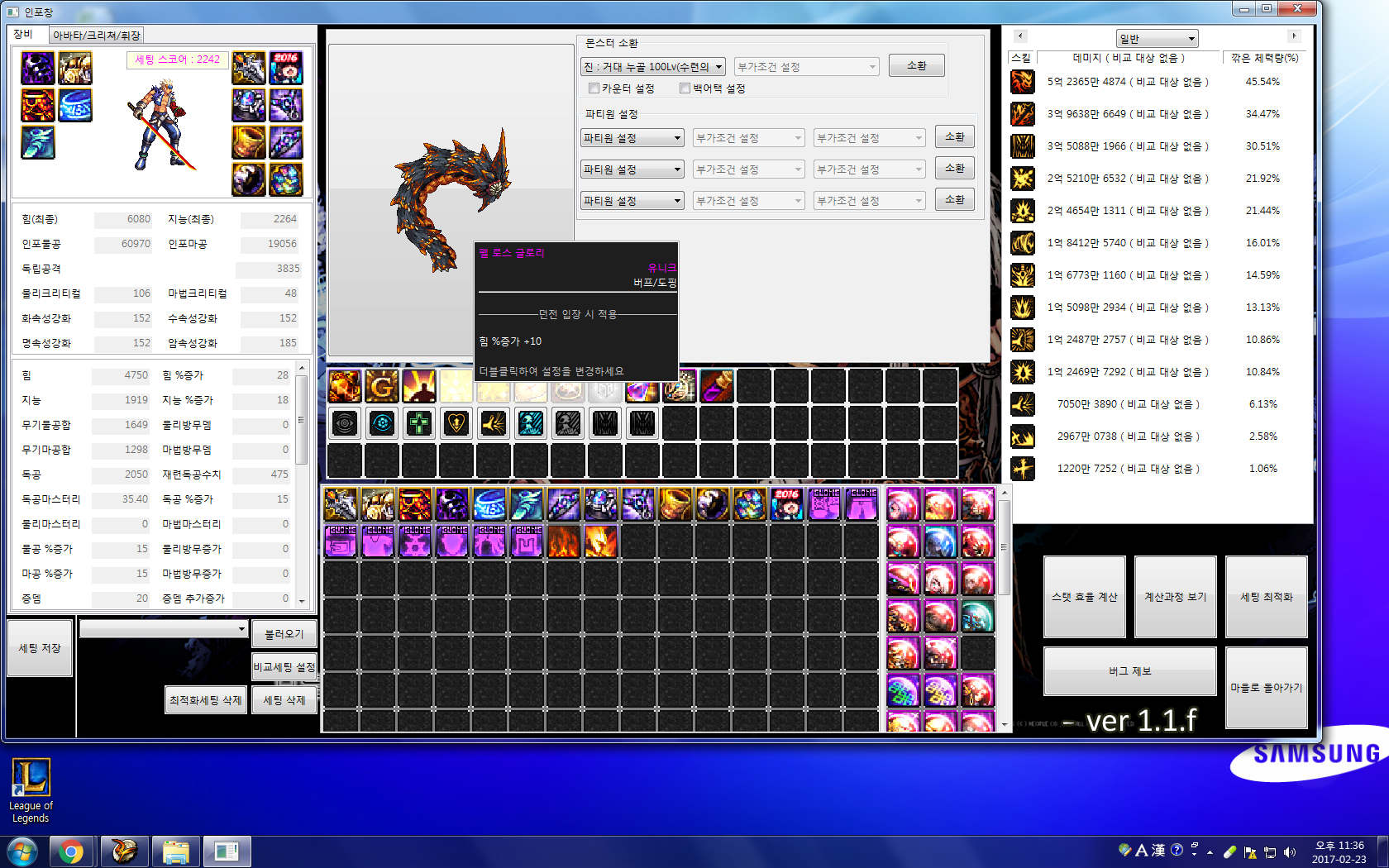Click the skill icon on the 3억 9638만 6649 row

[1023, 114]
